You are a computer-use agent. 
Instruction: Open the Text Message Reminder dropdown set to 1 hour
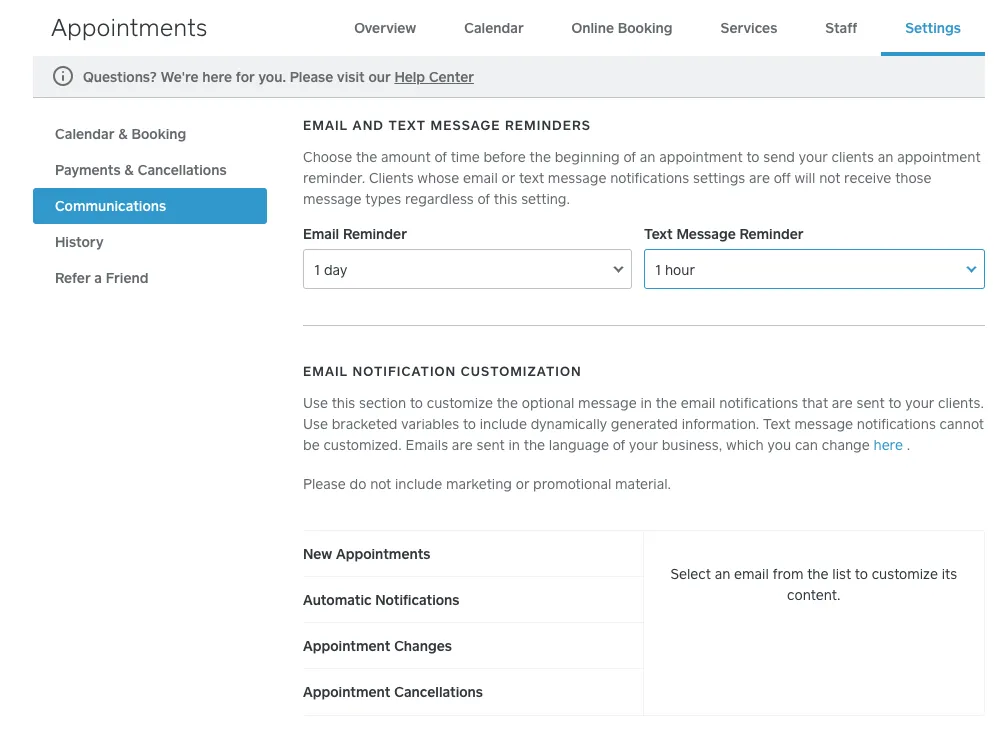tap(814, 269)
